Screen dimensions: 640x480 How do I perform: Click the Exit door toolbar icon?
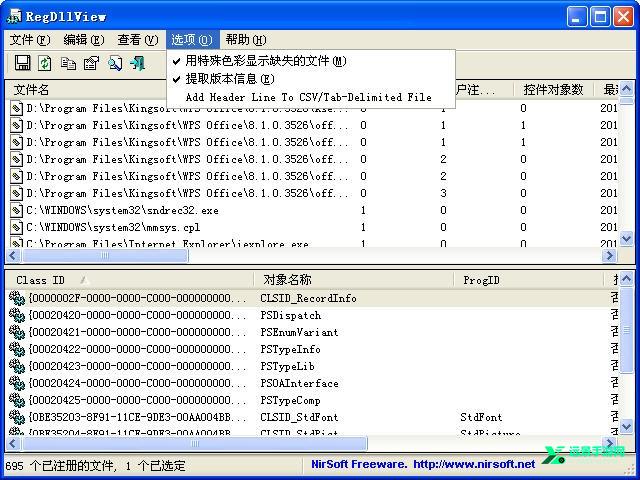click(138, 63)
